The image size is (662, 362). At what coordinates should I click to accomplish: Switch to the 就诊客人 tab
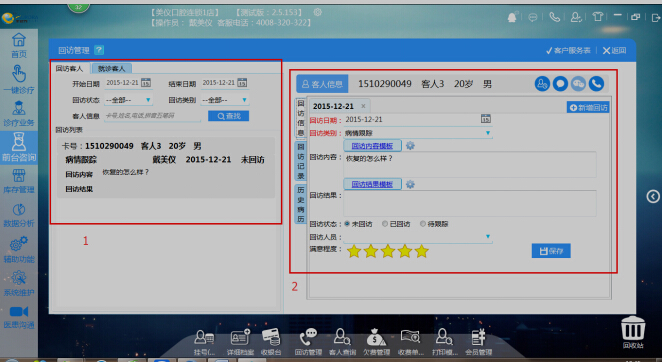111,68
